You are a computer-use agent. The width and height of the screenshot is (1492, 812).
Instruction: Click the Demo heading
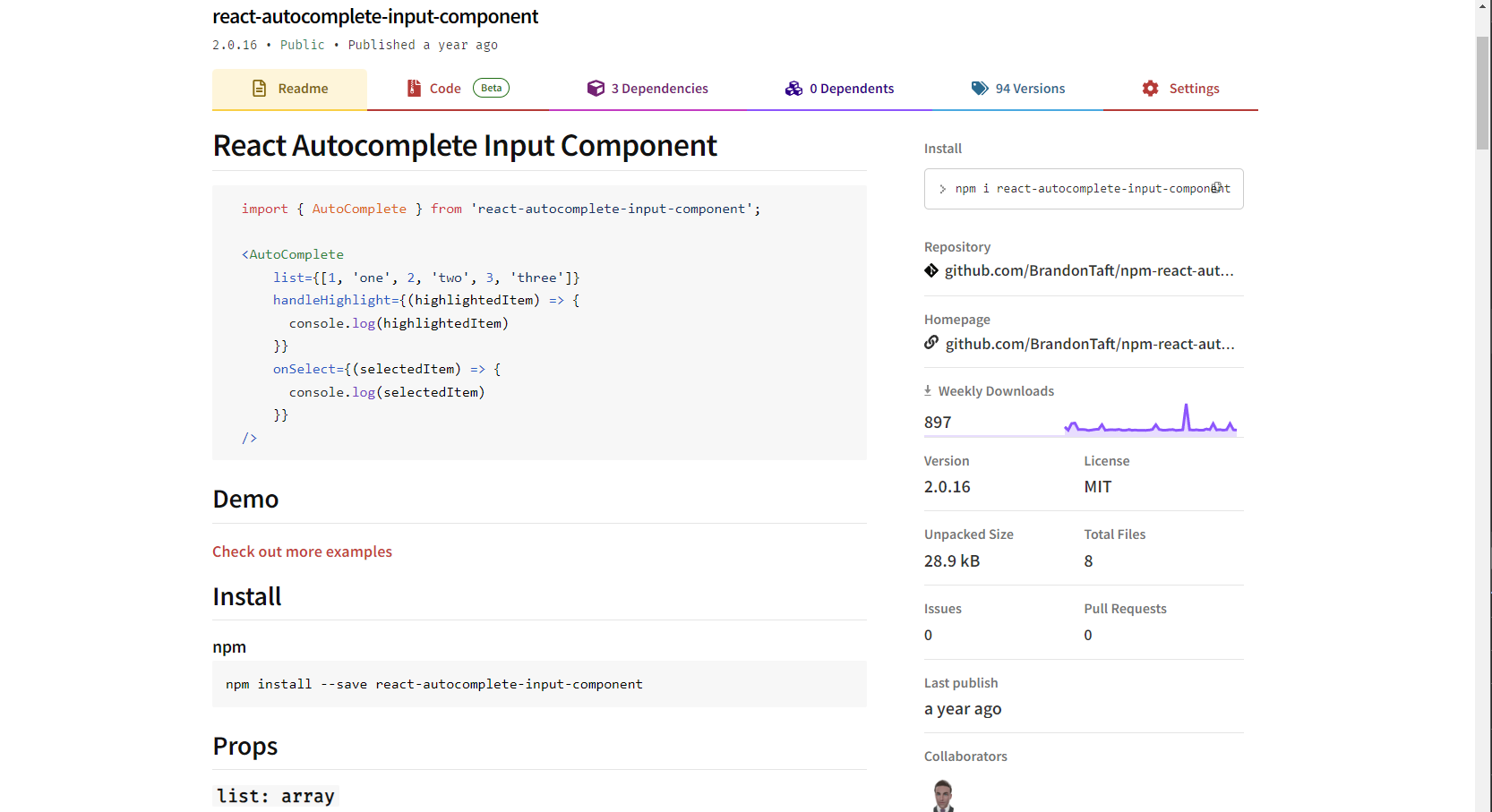pyautogui.click(x=245, y=499)
